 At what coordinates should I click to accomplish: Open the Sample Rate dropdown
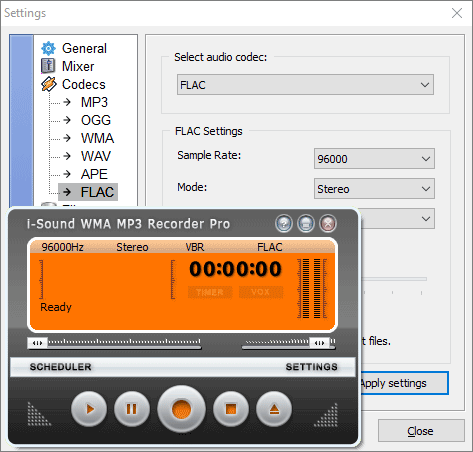pos(374,159)
